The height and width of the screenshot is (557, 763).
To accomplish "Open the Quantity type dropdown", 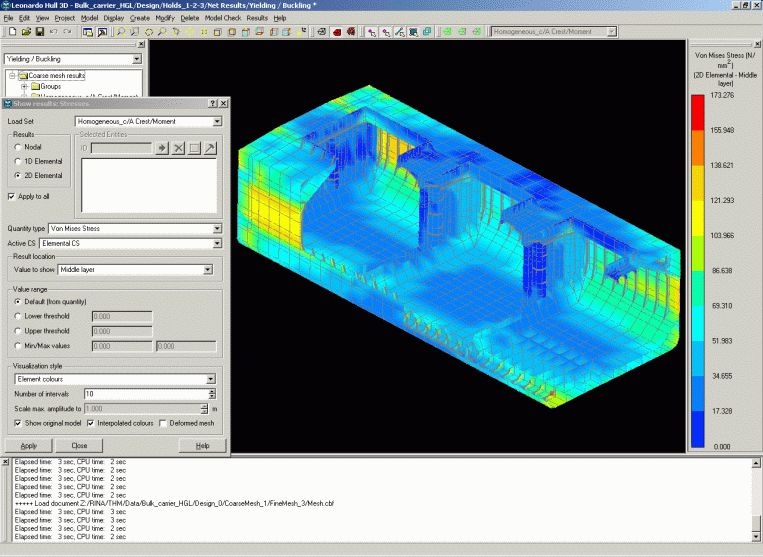I will coord(217,228).
